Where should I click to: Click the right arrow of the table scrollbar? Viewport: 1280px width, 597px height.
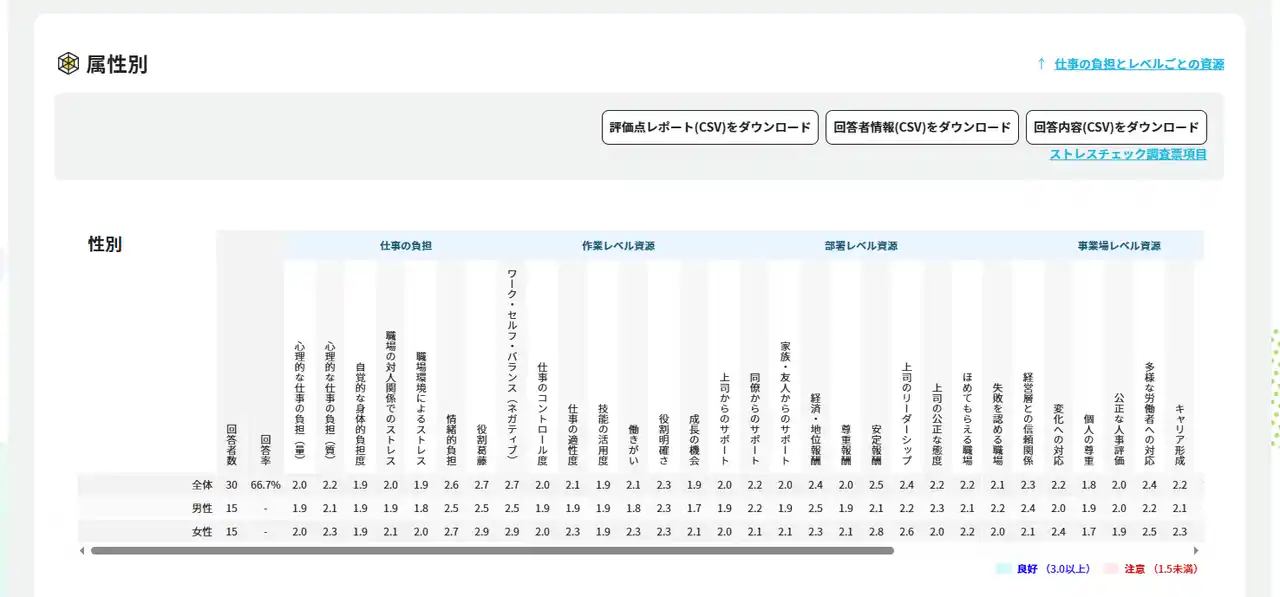[1196, 550]
